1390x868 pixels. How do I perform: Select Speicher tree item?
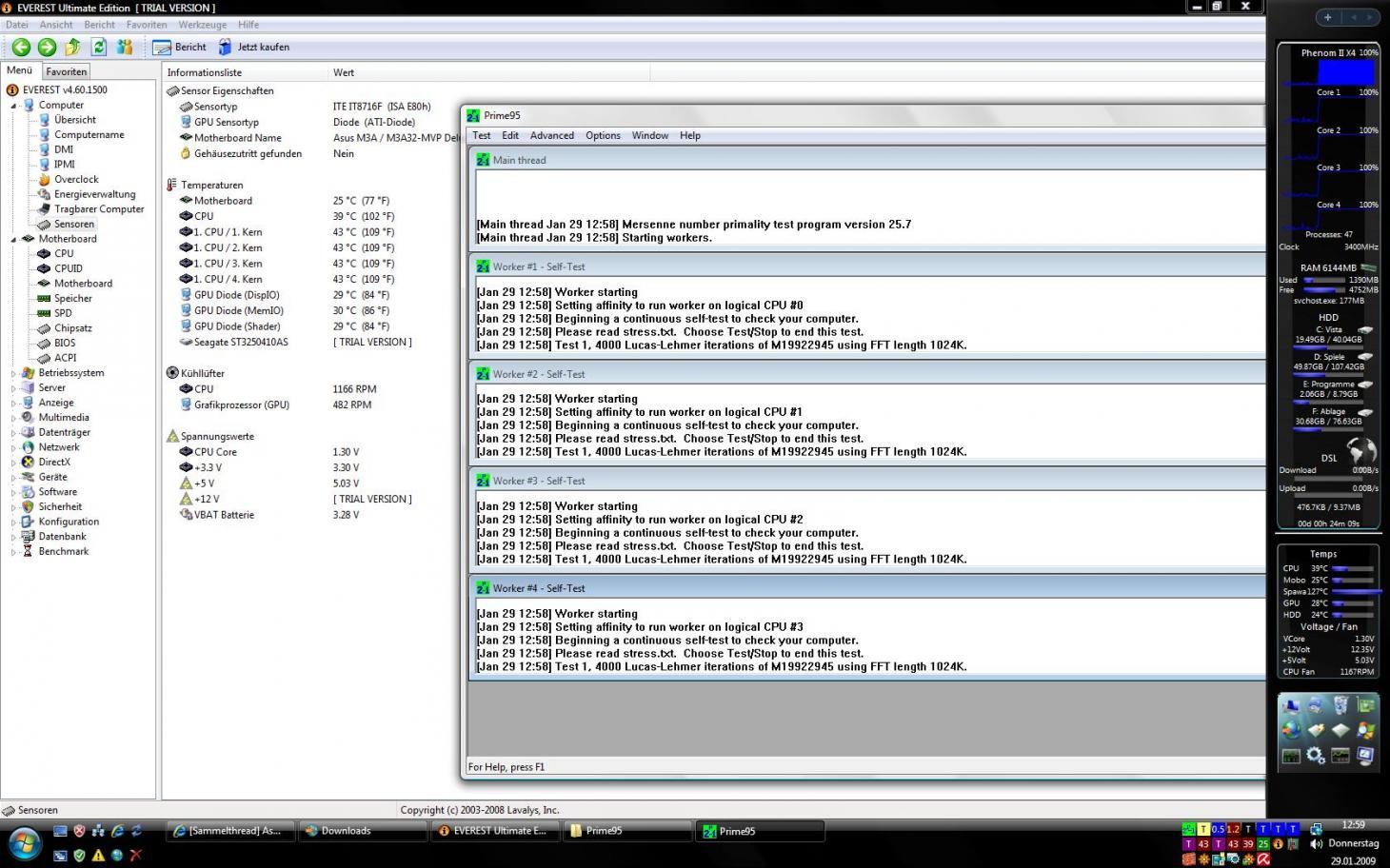click(x=73, y=298)
